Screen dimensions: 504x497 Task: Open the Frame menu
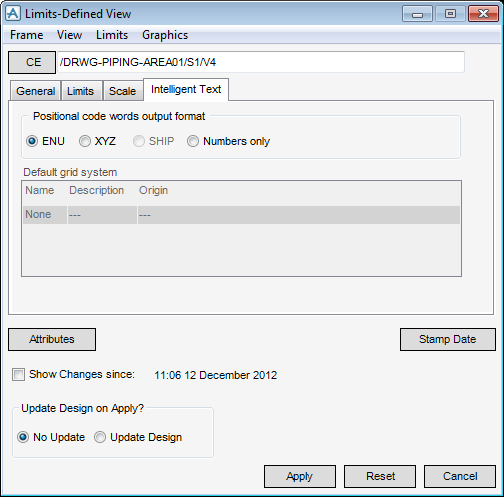(x=27, y=35)
